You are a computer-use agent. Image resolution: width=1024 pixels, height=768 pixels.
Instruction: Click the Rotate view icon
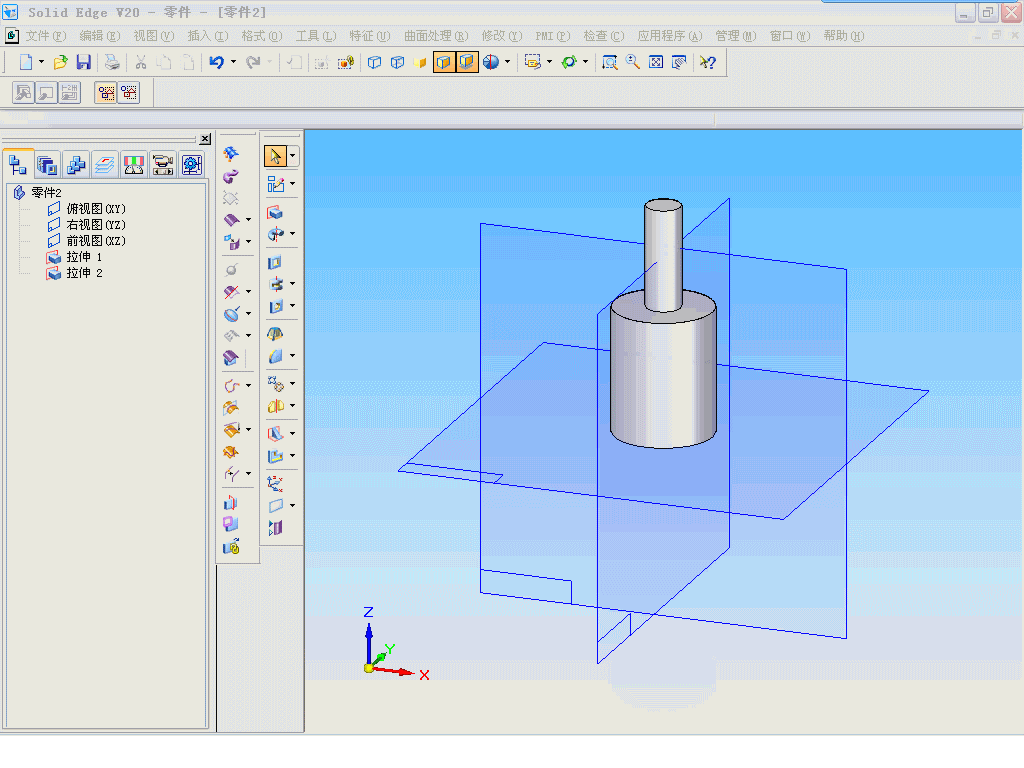[569, 62]
